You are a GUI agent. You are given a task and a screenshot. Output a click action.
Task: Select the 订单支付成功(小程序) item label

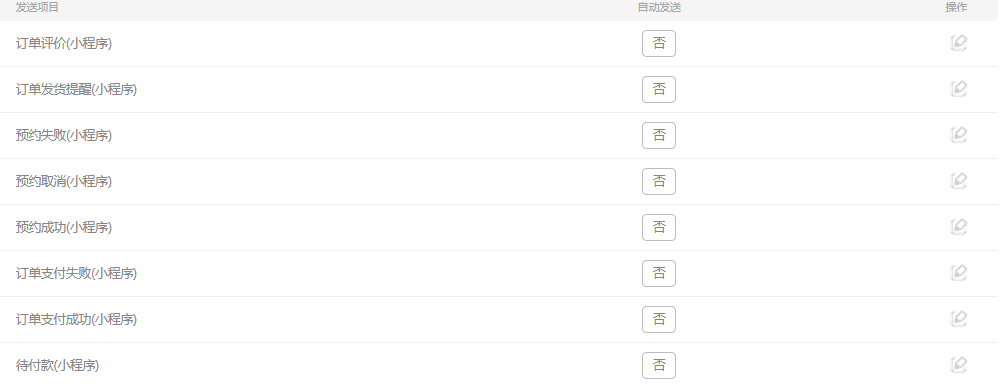[77, 319]
